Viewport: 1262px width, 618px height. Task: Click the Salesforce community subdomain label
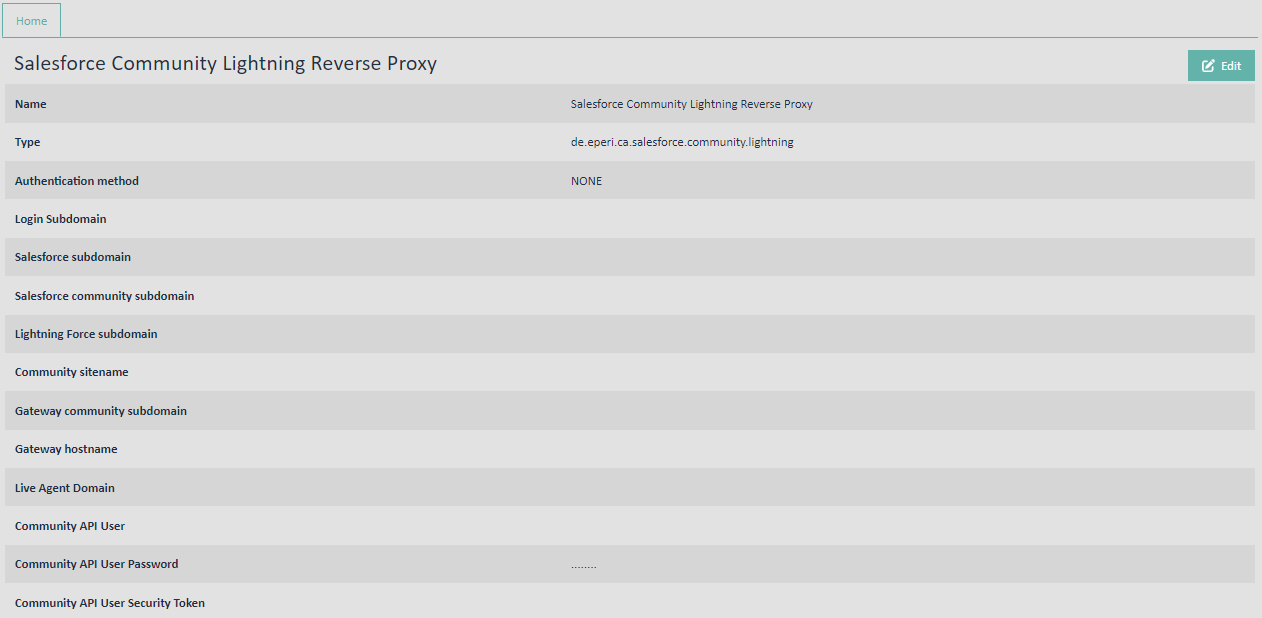[x=105, y=296]
